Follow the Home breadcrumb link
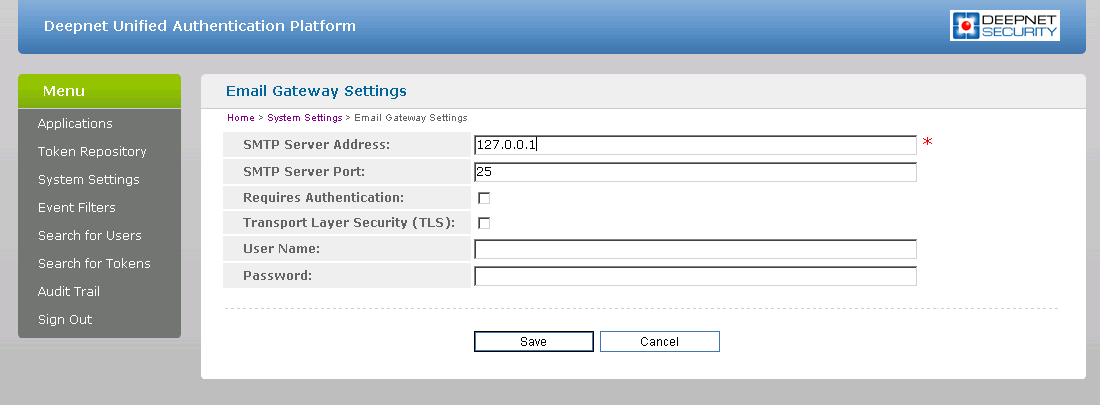The height and width of the screenshot is (405, 1100). pos(241,118)
